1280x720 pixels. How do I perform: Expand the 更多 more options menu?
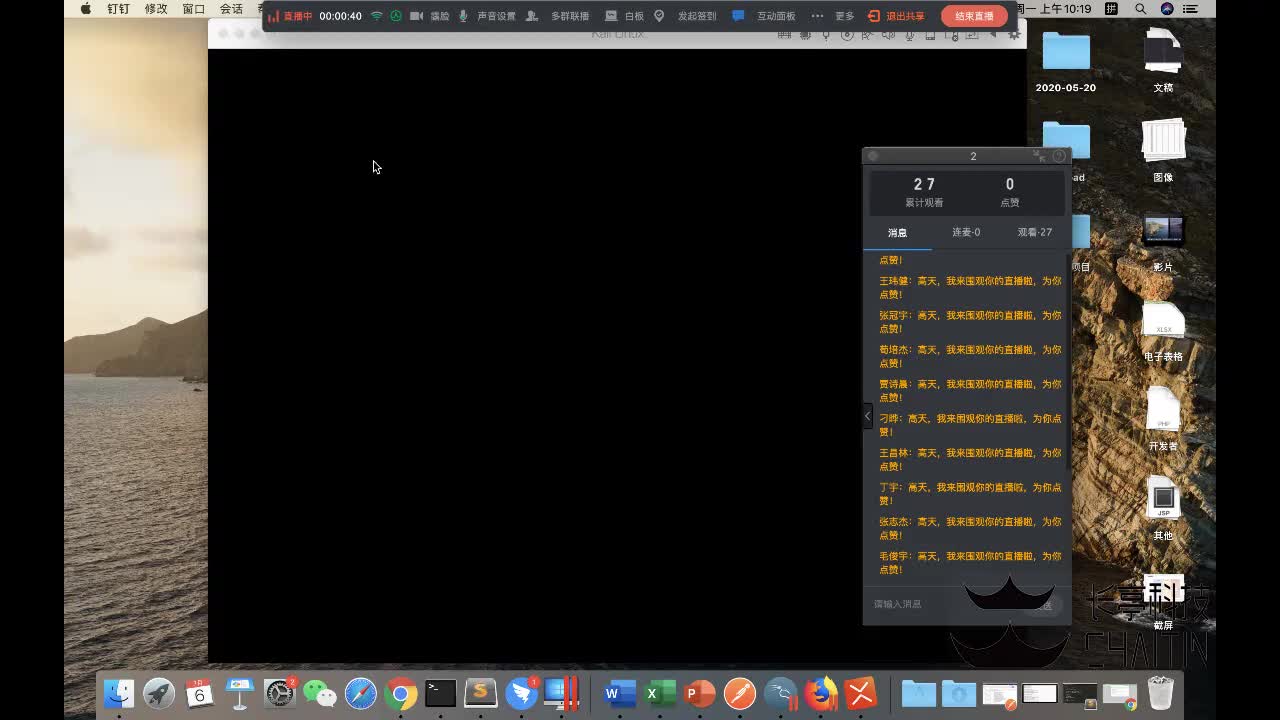point(833,16)
